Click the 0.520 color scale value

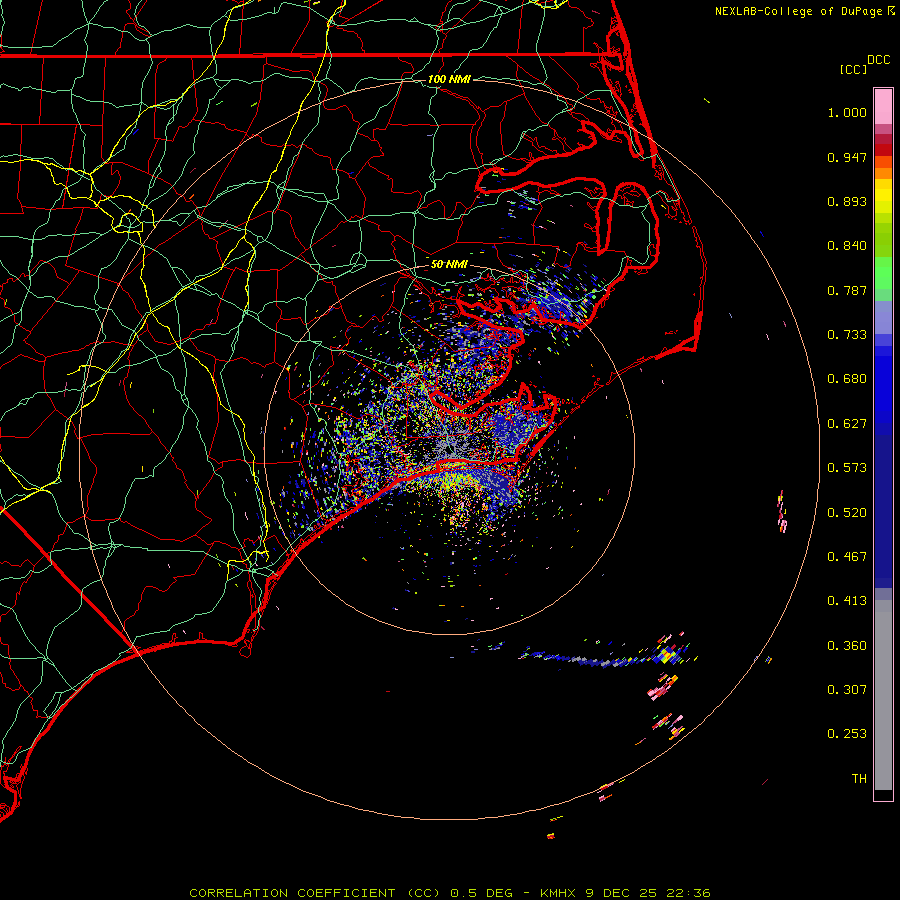click(847, 513)
